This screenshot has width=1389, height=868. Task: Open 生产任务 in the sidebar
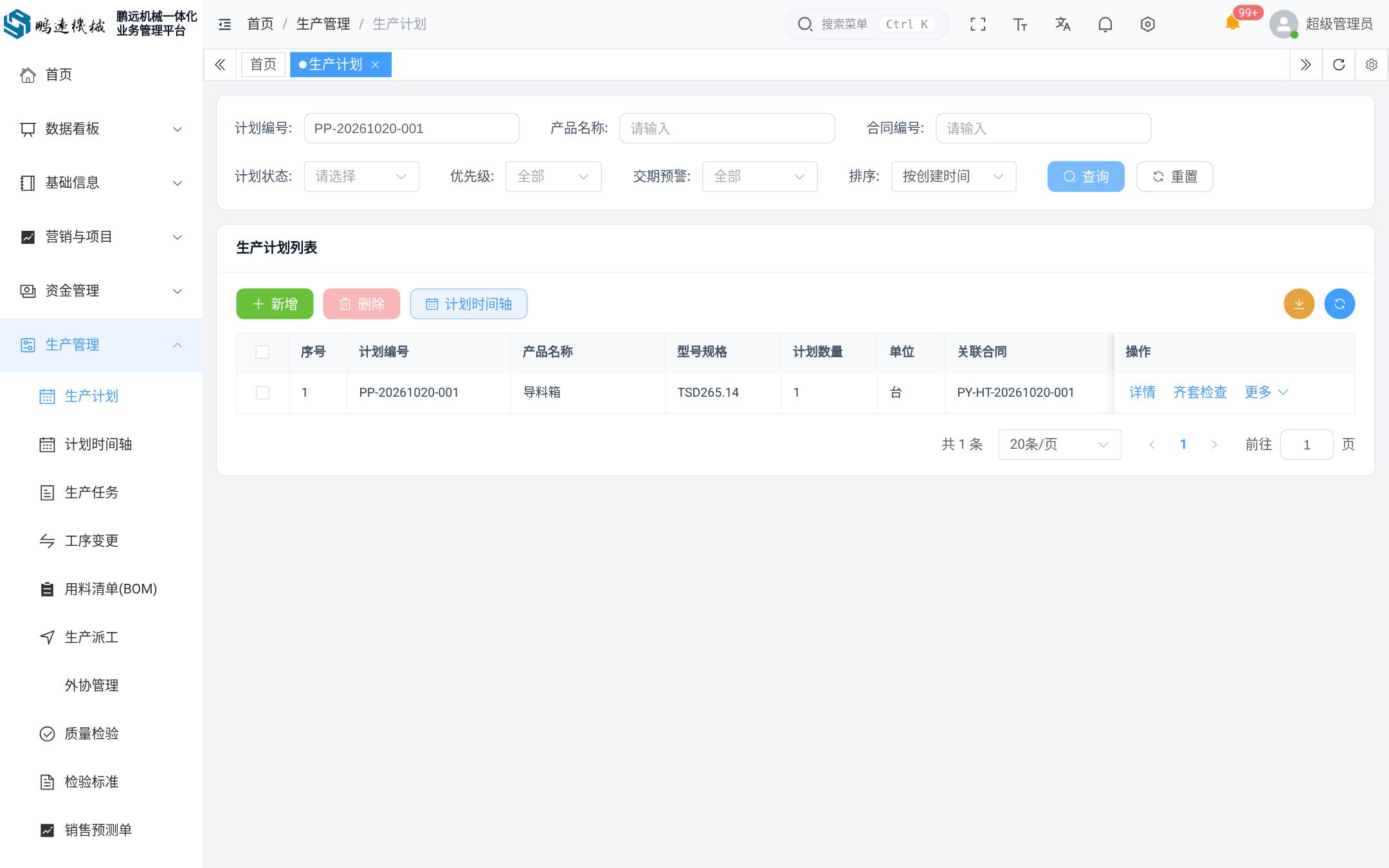click(x=101, y=493)
